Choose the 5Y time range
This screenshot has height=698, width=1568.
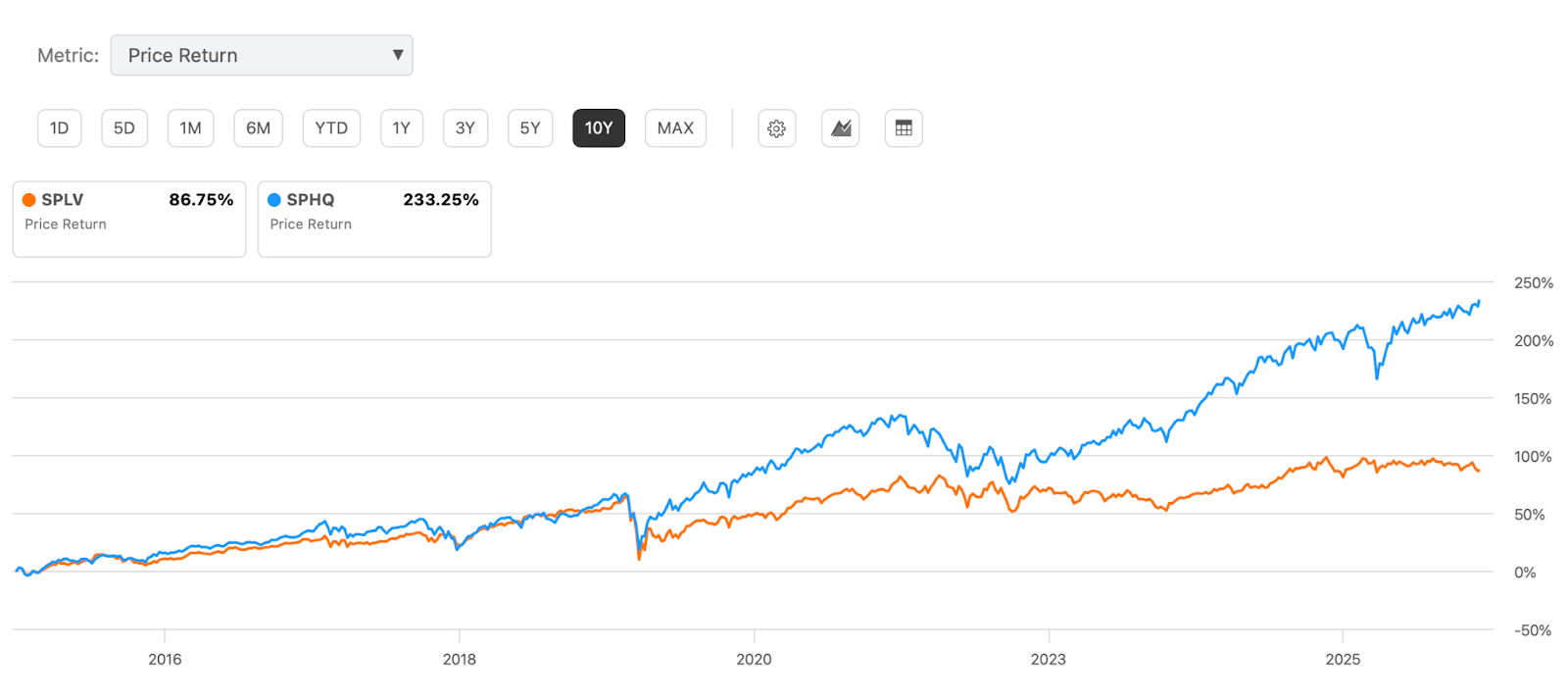530,128
